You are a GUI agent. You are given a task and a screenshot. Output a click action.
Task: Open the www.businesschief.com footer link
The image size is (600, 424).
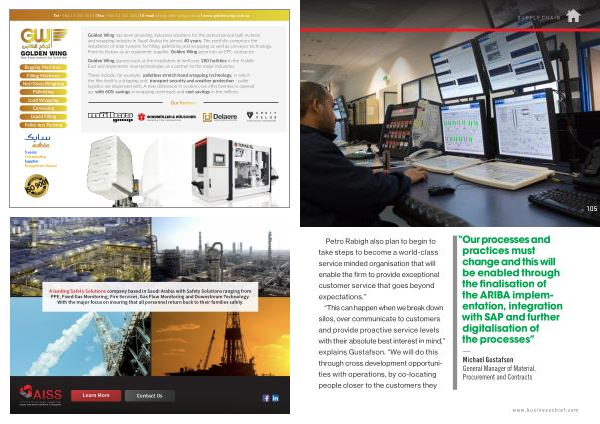[x=548, y=411]
